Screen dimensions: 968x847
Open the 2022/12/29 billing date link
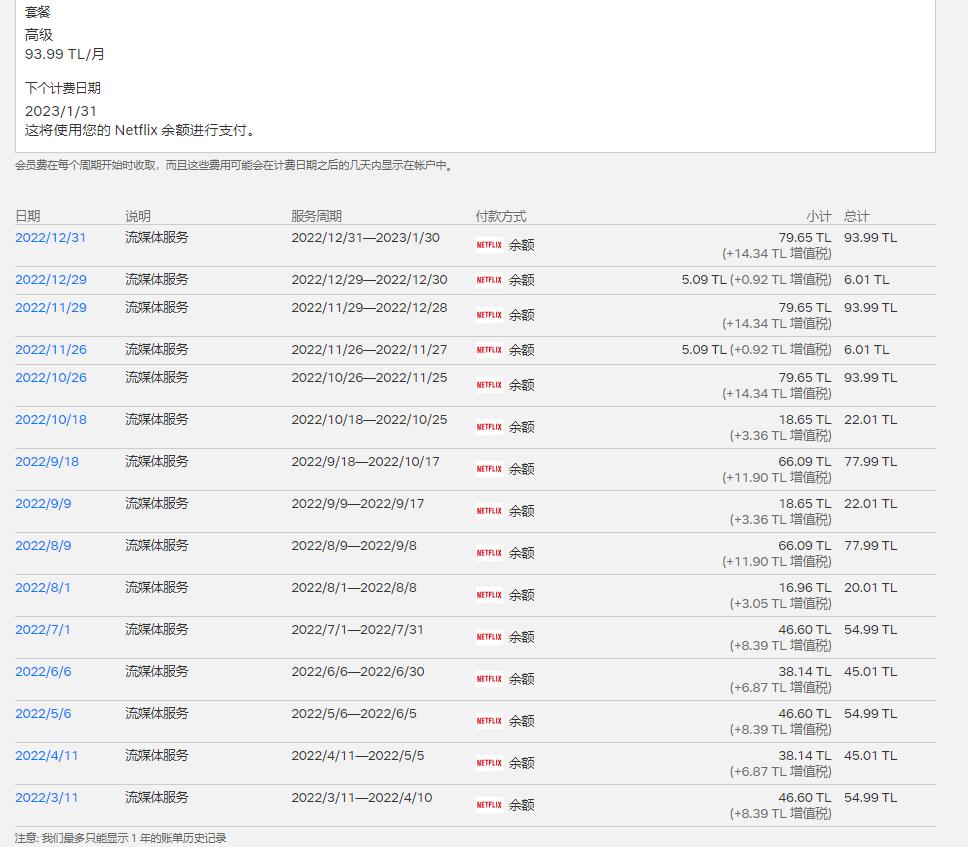pyautogui.click(x=51, y=280)
